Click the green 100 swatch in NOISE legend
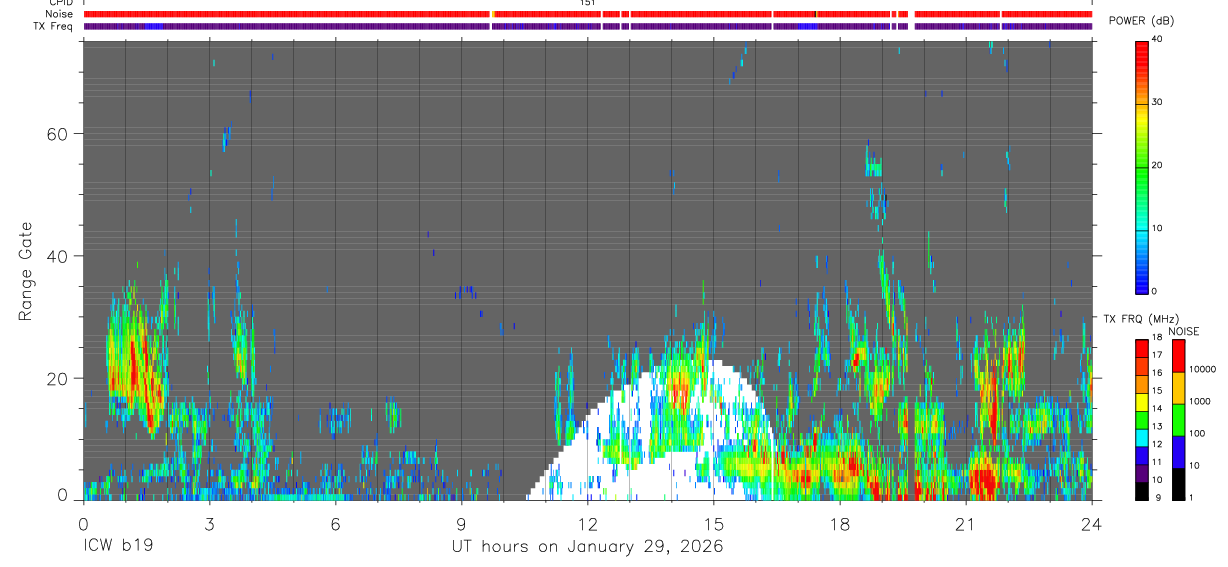The height and width of the screenshot is (567, 1228). click(1178, 420)
